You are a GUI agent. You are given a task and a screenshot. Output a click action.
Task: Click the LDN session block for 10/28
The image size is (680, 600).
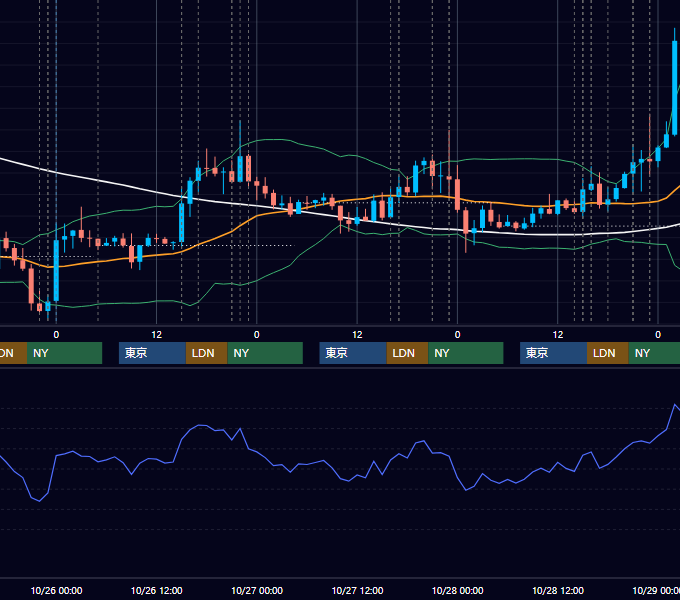(608, 353)
